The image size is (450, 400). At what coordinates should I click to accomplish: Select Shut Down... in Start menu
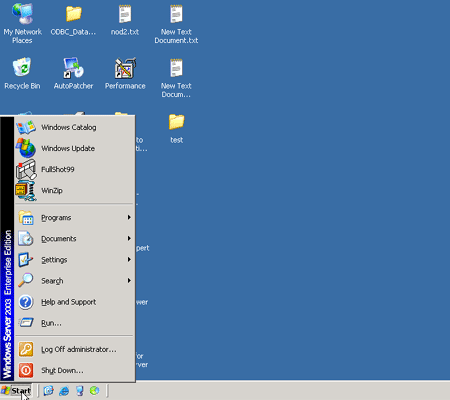75,370
